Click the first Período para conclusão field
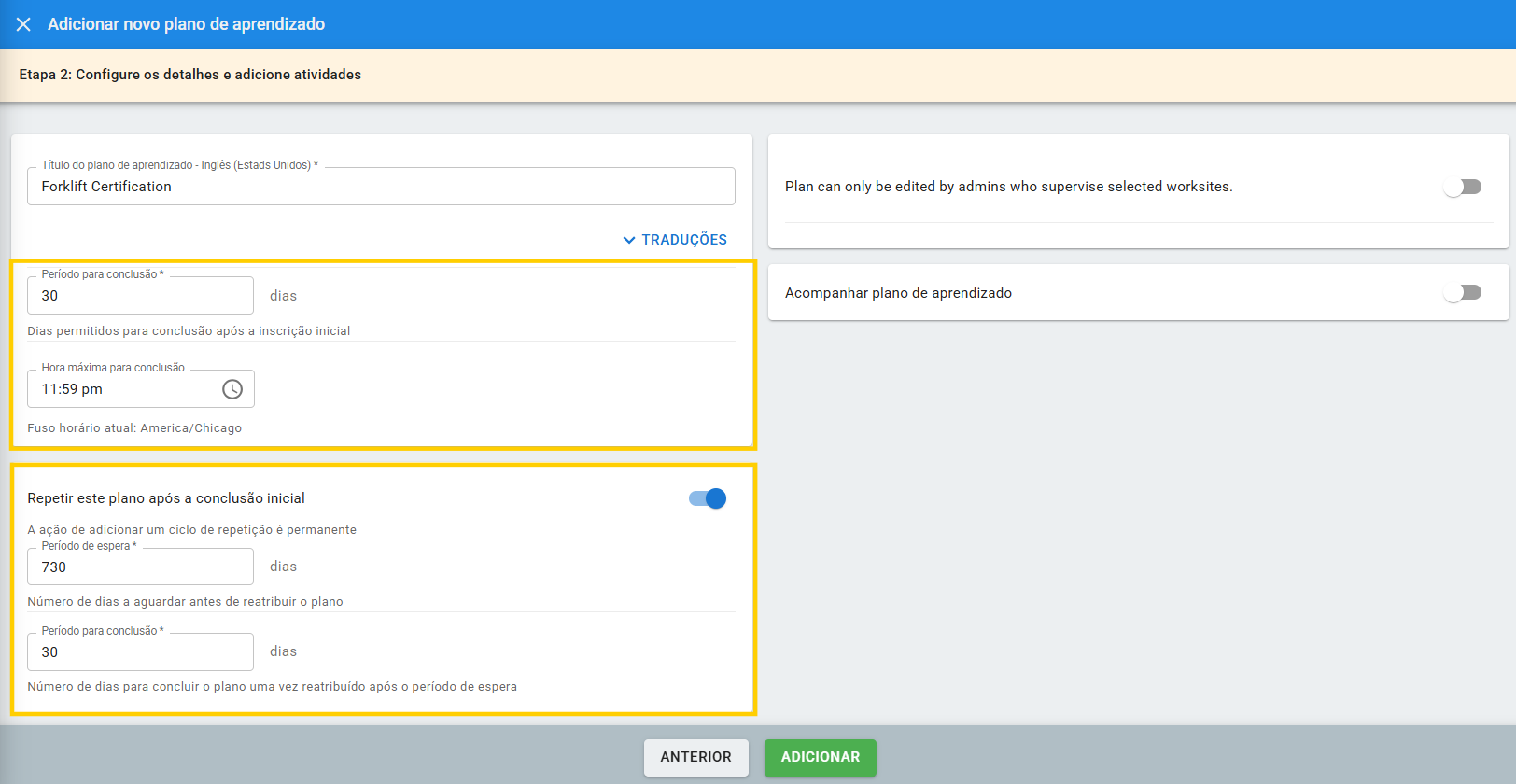 140,296
